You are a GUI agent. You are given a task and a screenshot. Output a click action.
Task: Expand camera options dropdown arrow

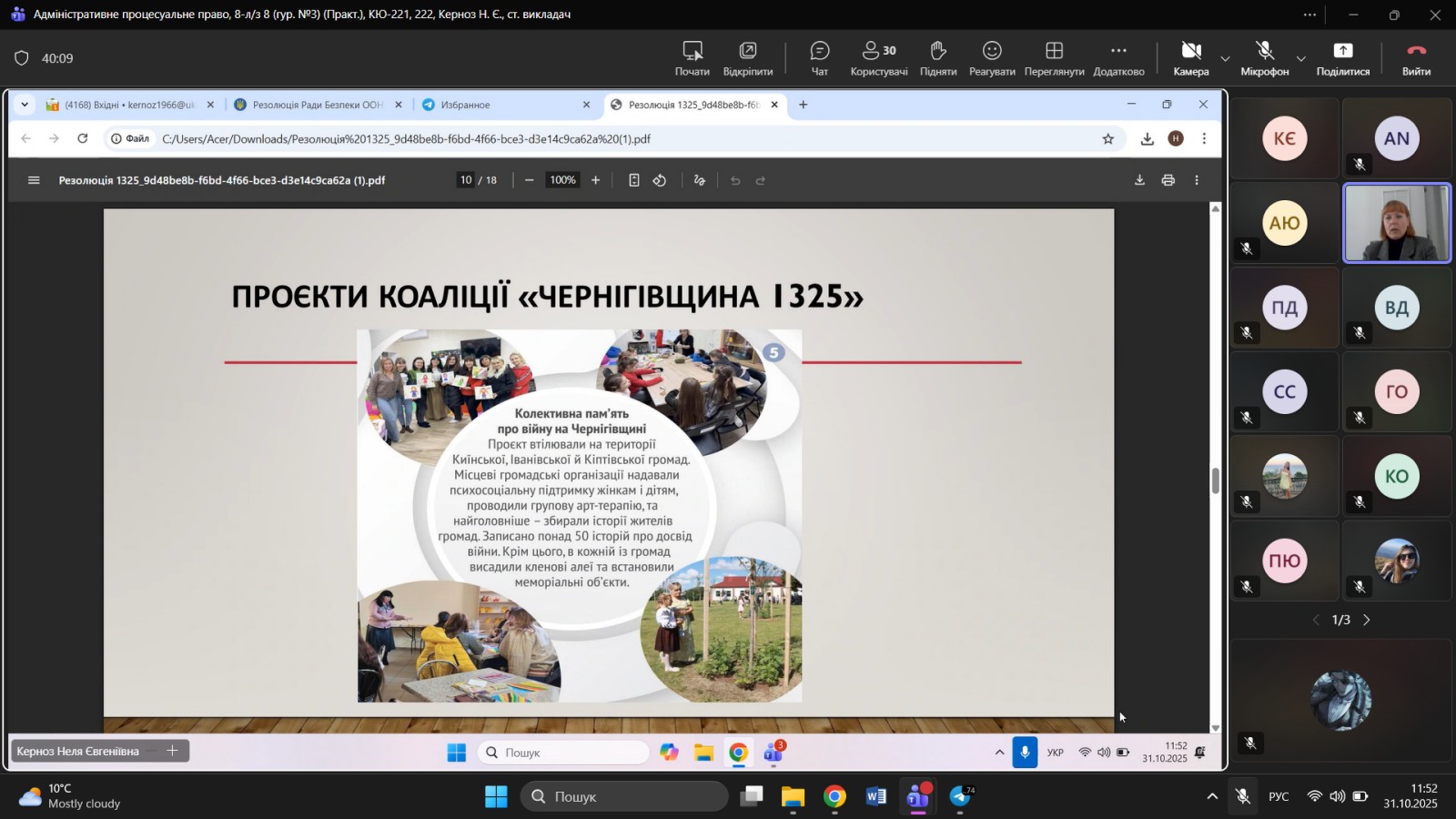point(1225,59)
